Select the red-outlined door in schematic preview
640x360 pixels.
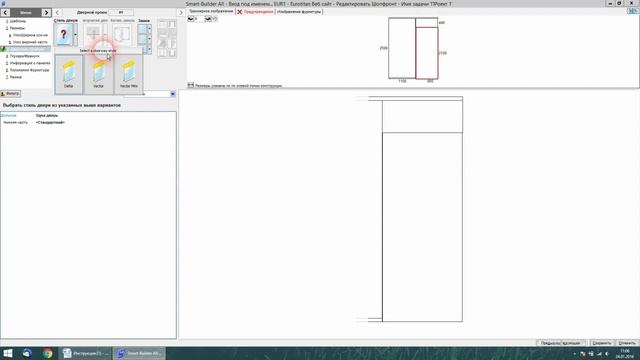(427, 53)
